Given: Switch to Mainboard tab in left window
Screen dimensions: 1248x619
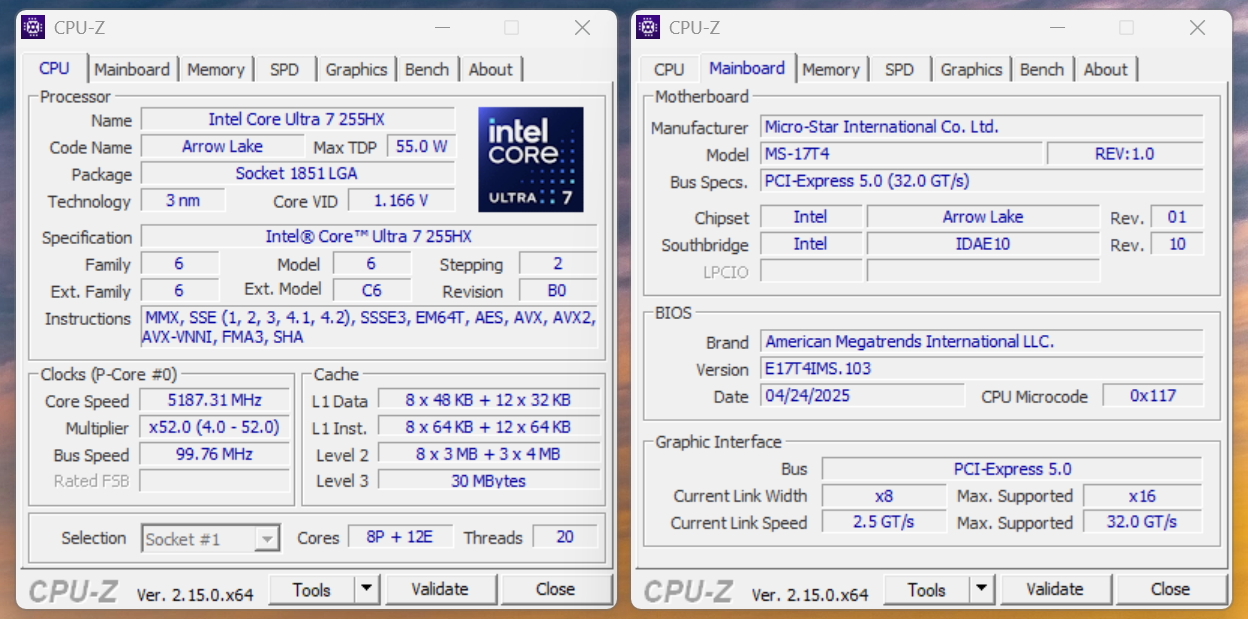Looking at the screenshot, I should (x=132, y=70).
